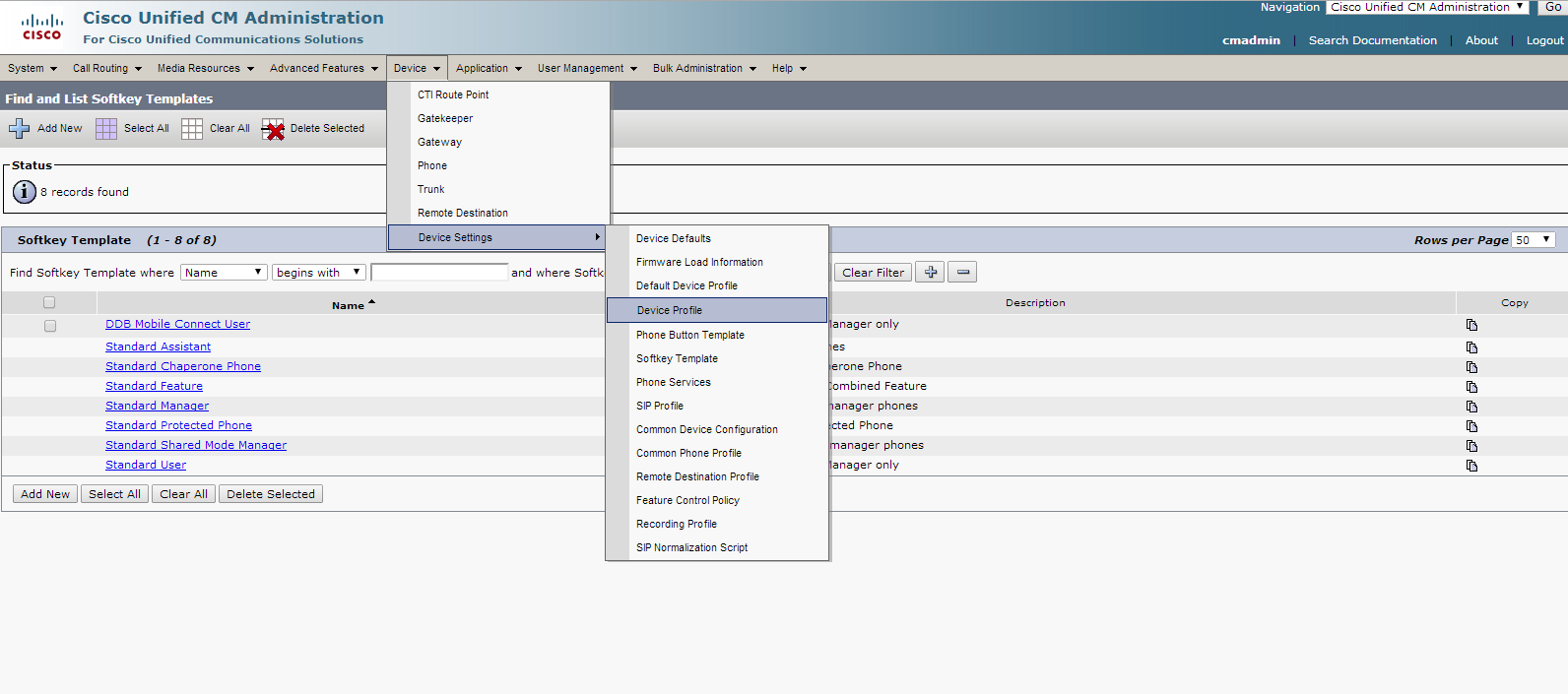Open the Help menu
Screen dimensions: 1568x694
click(789, 68)
